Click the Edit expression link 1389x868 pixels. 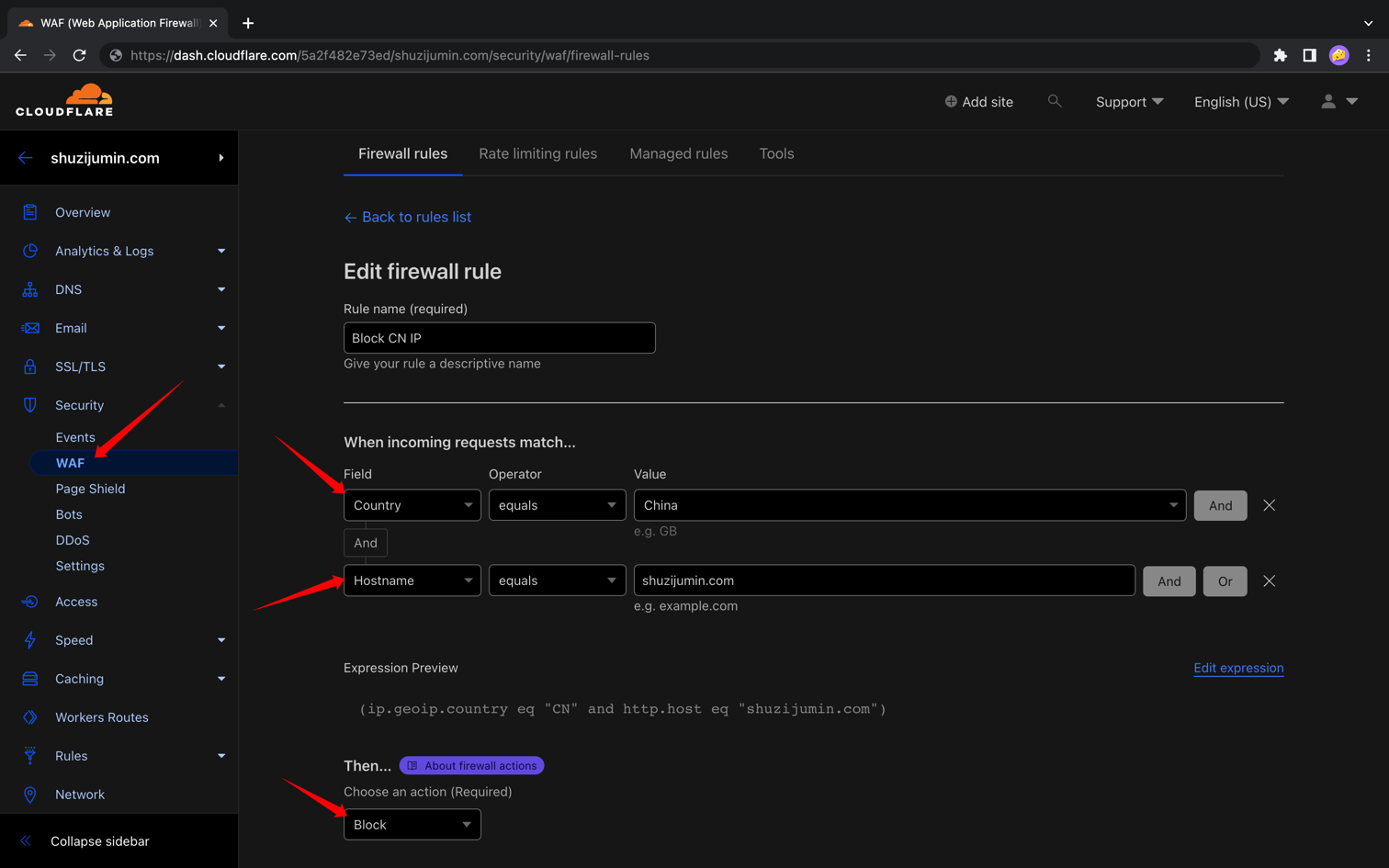(x=1238, y=668)
